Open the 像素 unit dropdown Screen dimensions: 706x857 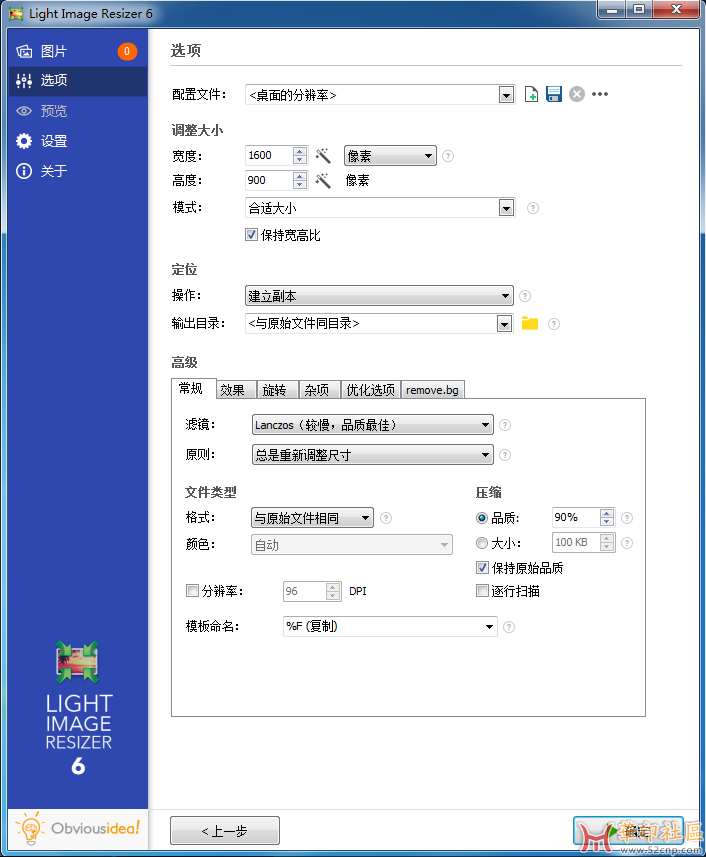pyautogui.click(x=390, y=156)
